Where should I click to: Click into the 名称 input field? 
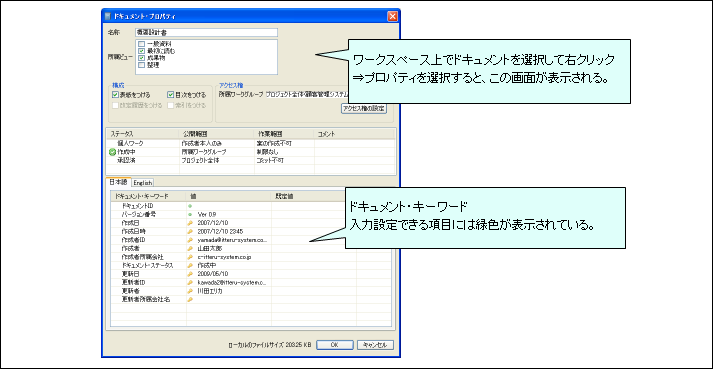coord(206,32)
